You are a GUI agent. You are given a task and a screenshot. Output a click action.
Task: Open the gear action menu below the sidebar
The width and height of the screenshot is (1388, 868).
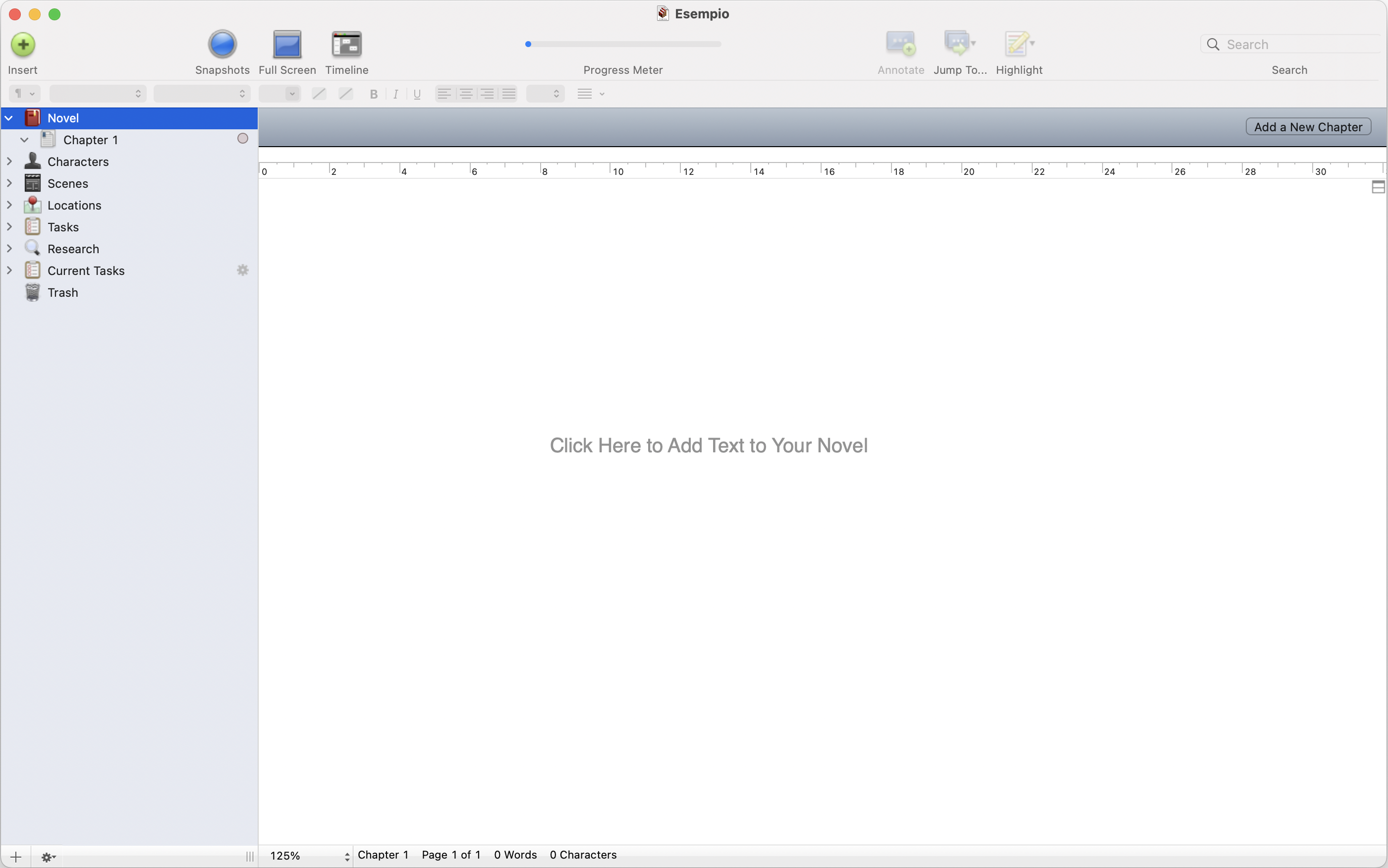pyautogui.click(x=48, y=857)
